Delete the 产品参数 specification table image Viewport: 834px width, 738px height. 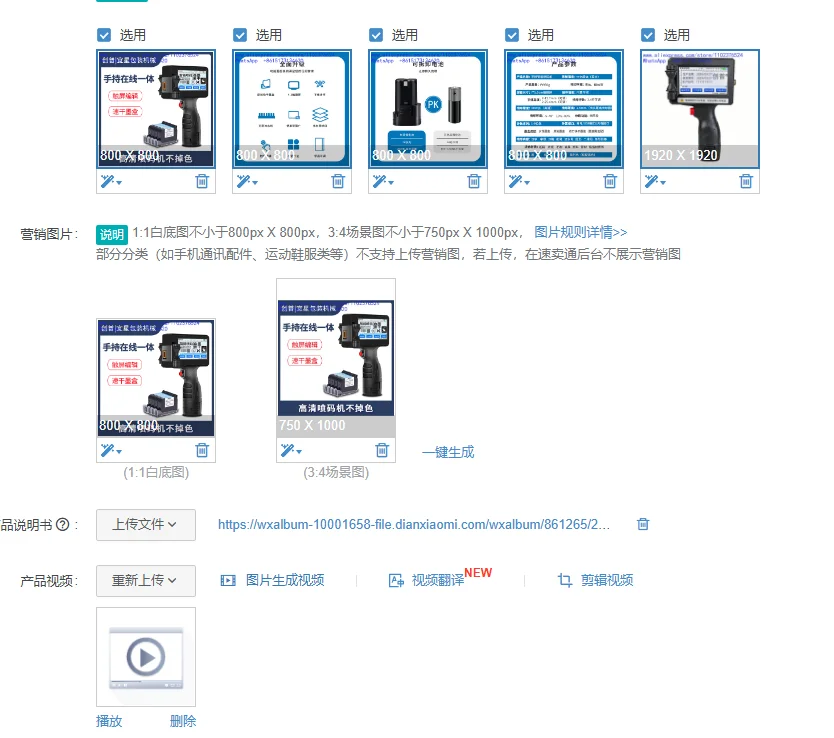pyautogui.click(x=610, y=181)
